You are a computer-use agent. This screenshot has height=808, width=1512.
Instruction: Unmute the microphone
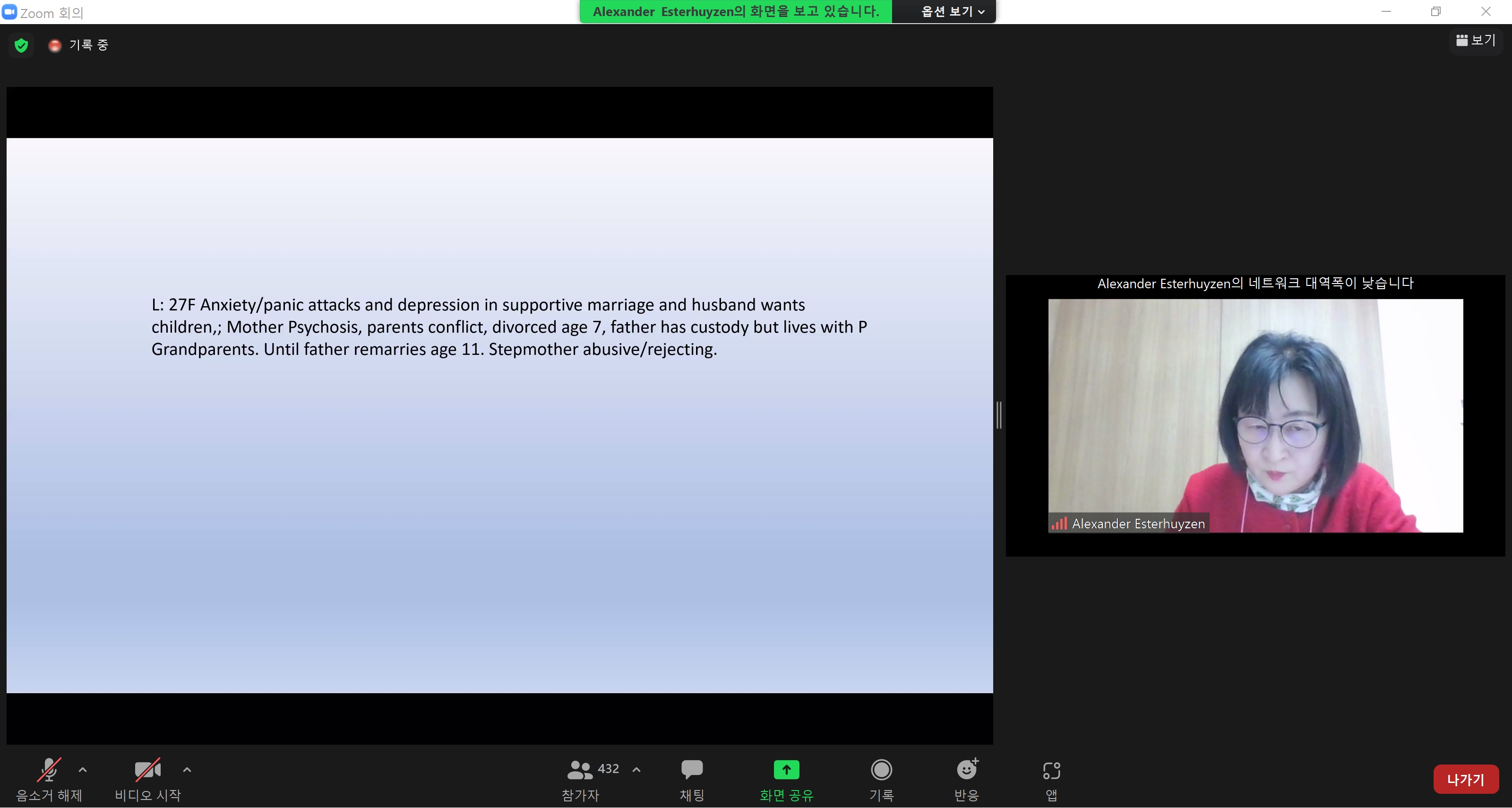(x=49, y=780)
